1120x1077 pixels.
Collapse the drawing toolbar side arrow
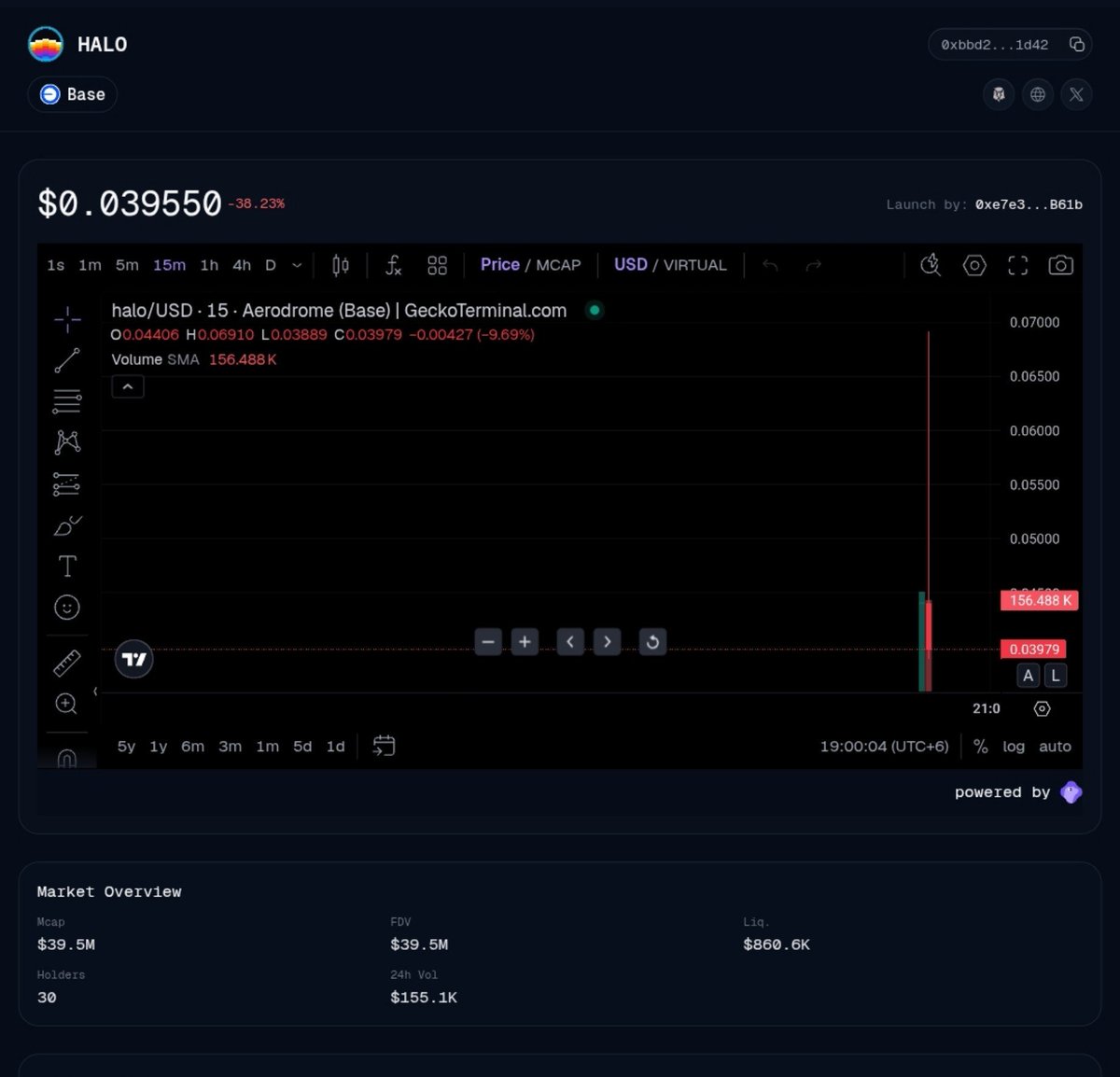(x=95, y=691)
